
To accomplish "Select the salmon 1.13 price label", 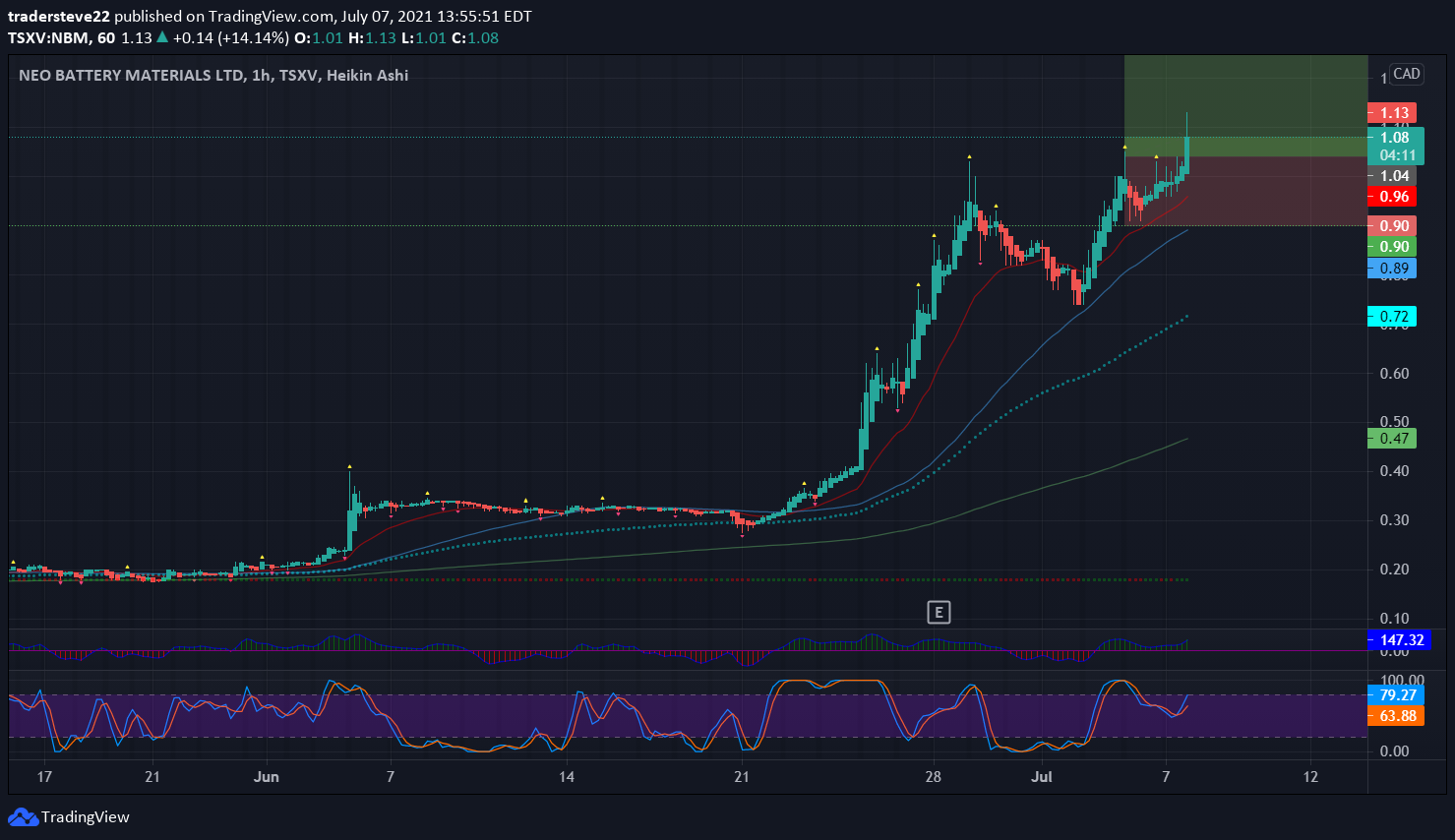I will coord(1392,113).
